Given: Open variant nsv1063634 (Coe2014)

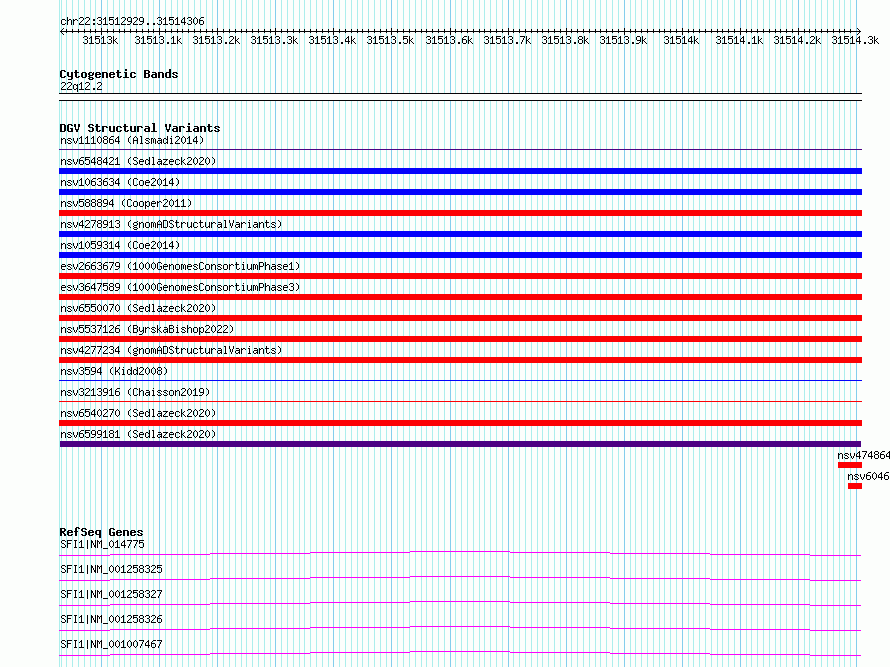Looking at the screenshot, I should click(120, 182).
